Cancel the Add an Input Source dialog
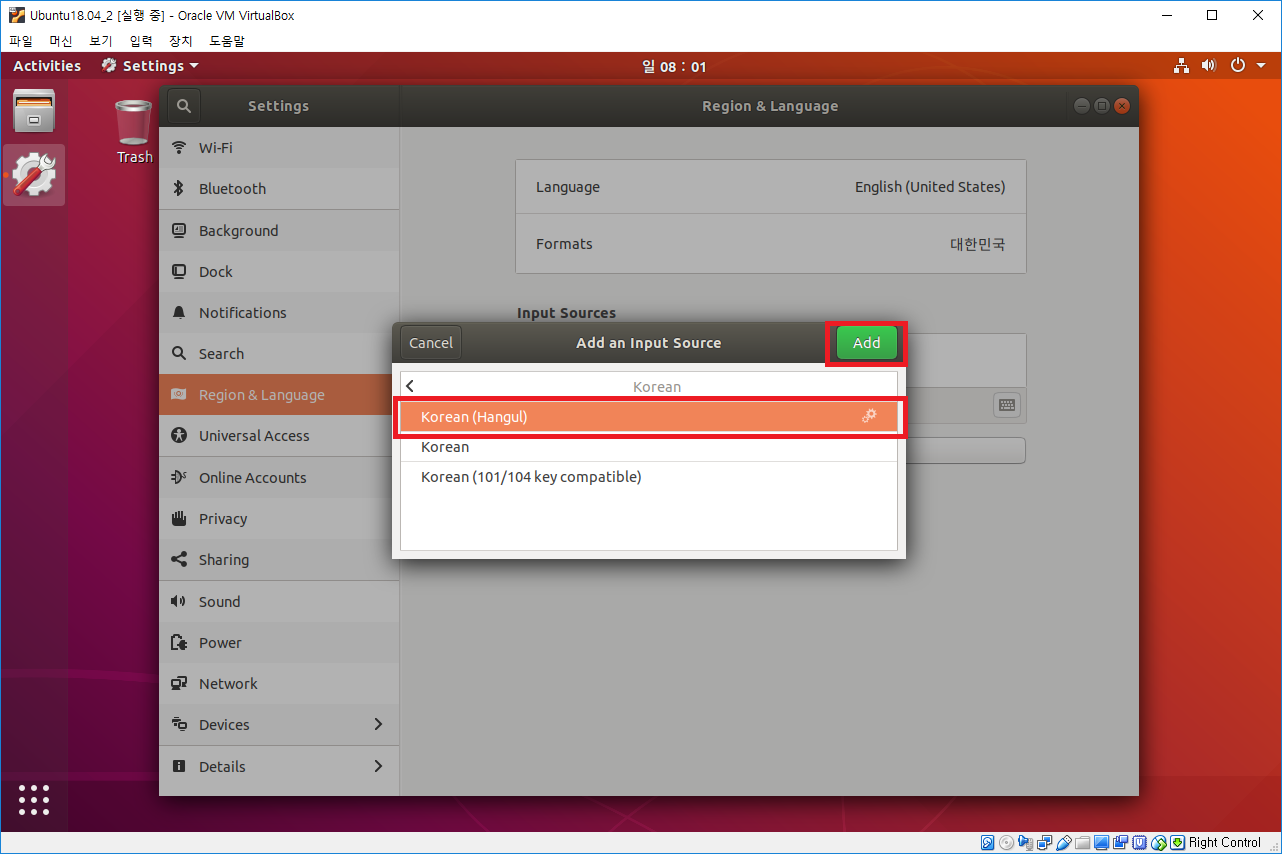The width and height of the screenshot is (1282, 854). coord(431,343)
